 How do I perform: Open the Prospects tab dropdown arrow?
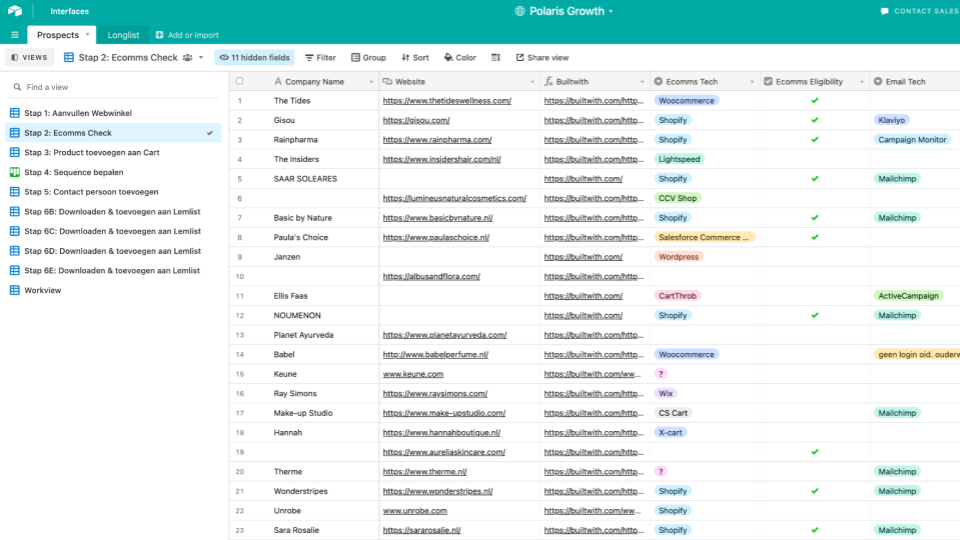tap(88, 34)
